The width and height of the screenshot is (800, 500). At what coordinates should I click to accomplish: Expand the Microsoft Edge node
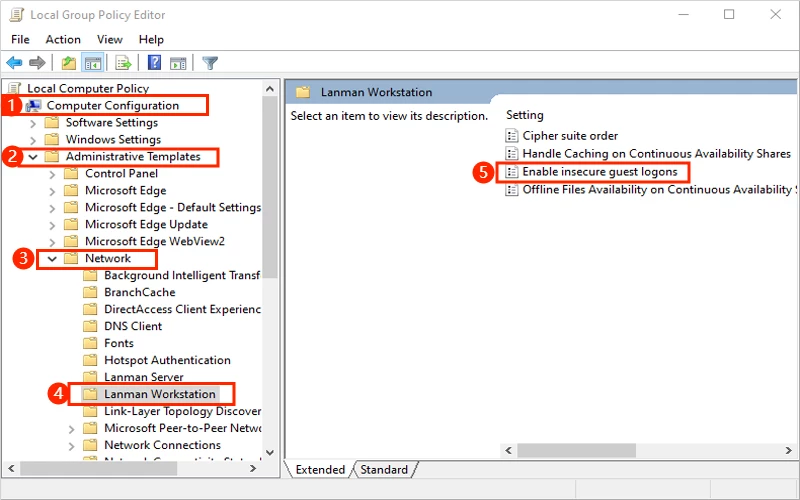point(52,191)
